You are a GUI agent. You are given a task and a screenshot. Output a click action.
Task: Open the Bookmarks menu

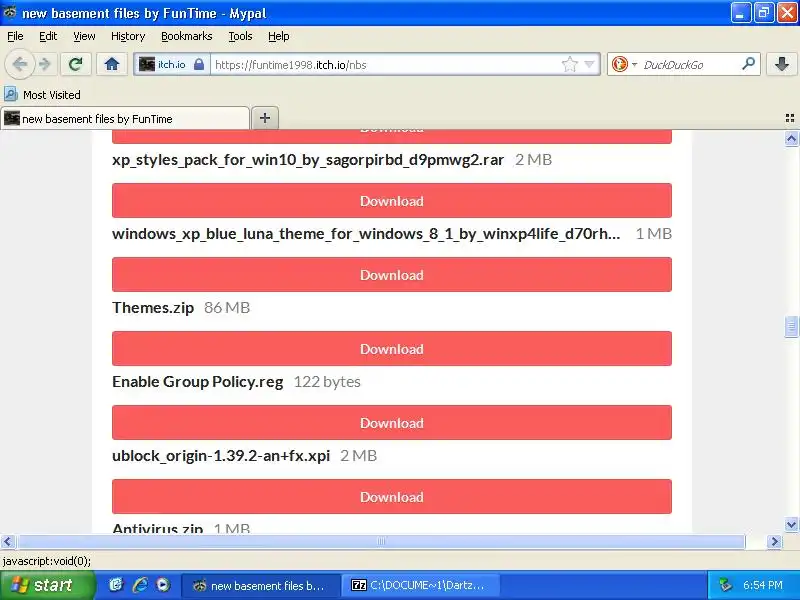[x=186, y=36]
